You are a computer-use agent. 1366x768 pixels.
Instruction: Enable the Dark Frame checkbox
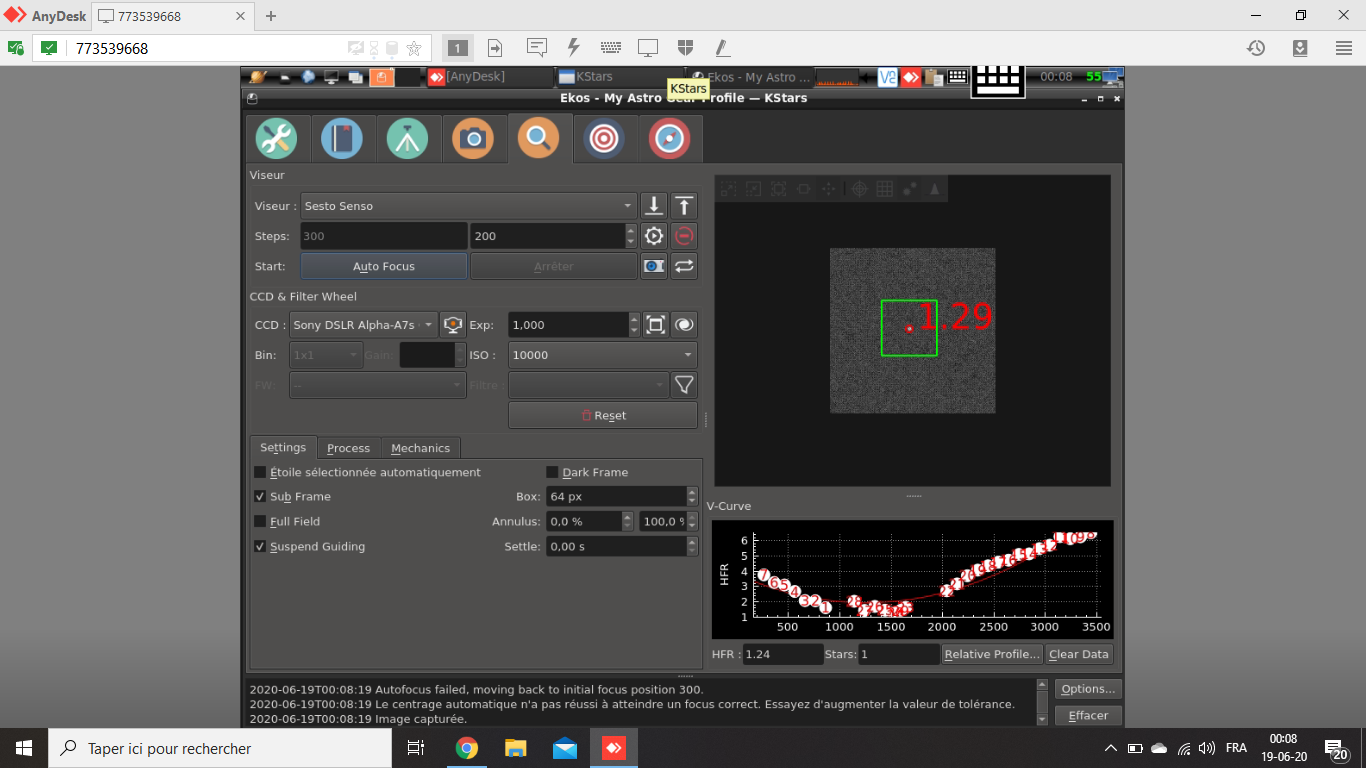tap(552, 472)
